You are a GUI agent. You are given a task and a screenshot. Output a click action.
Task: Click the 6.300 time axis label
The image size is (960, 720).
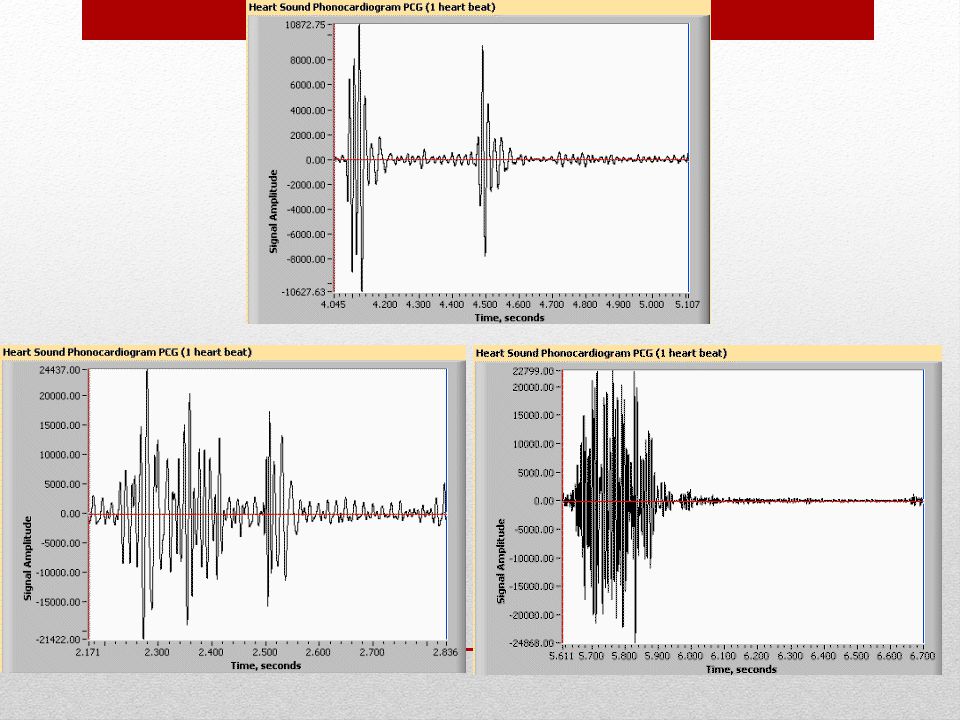click(790, 656)
